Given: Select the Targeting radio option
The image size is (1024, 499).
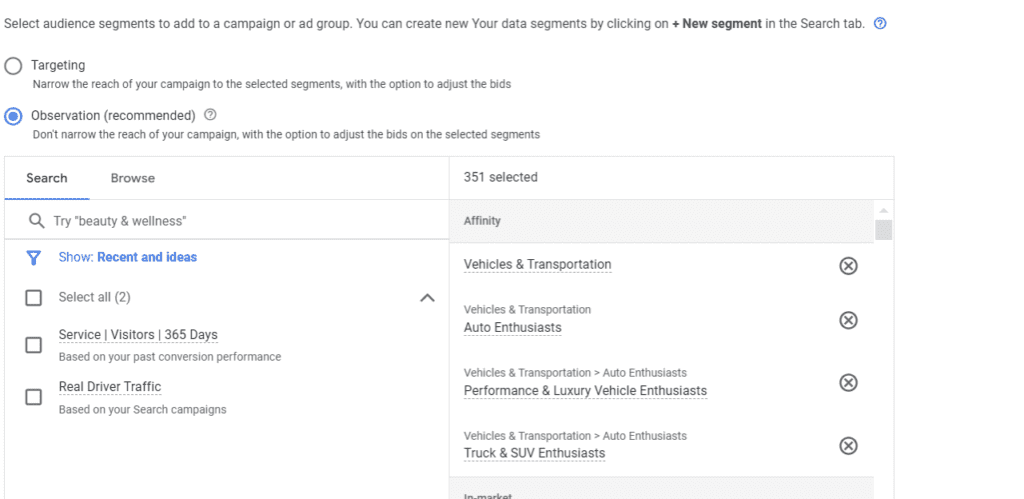Looking at the screenshot, I should click(13, 66).
